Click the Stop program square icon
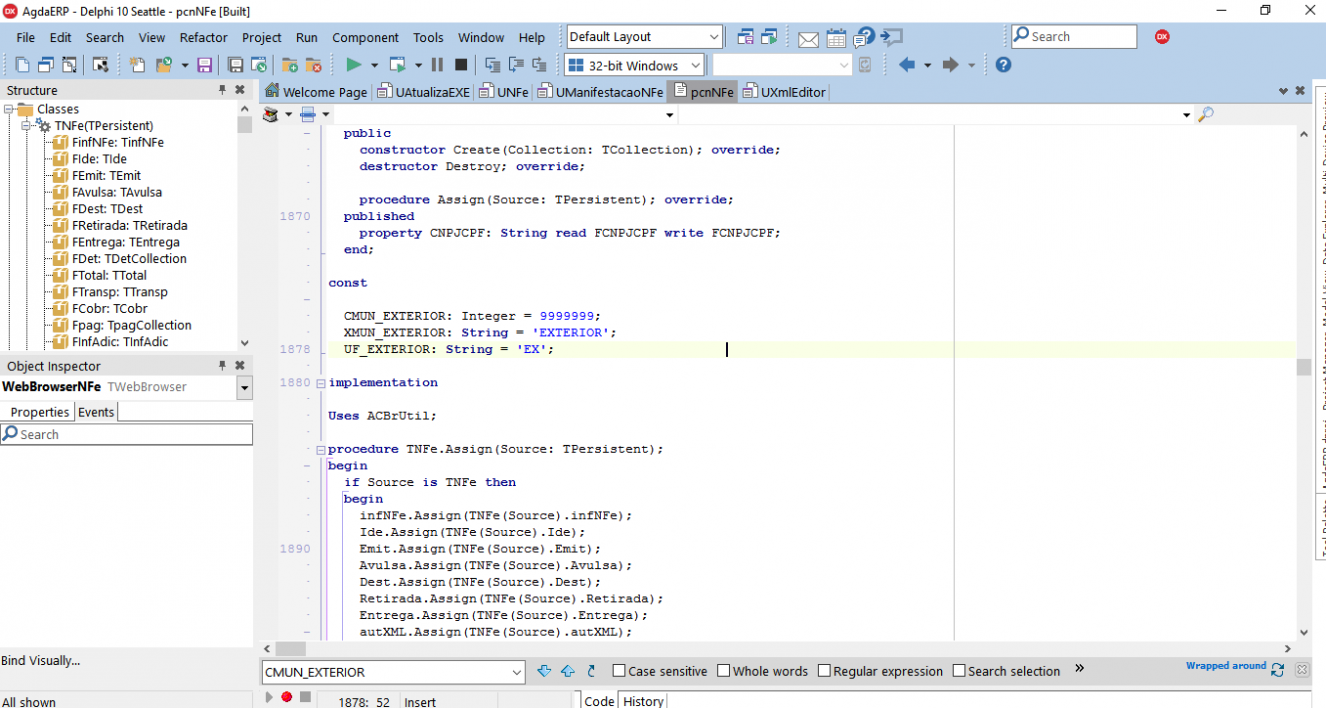Image resolution: width=1326 pixels, height=708 pixels. coord(461,65)
